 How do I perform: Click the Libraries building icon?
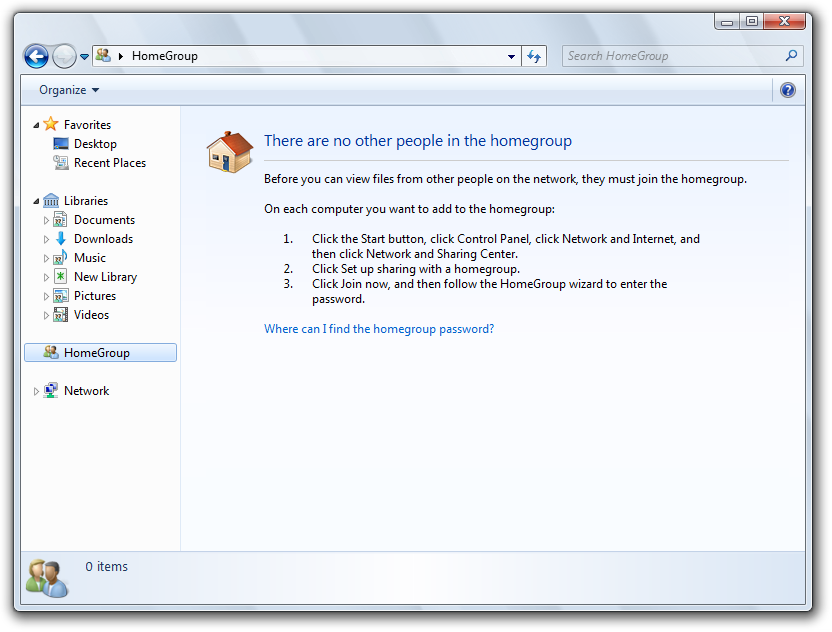click(x=51, y=201)
